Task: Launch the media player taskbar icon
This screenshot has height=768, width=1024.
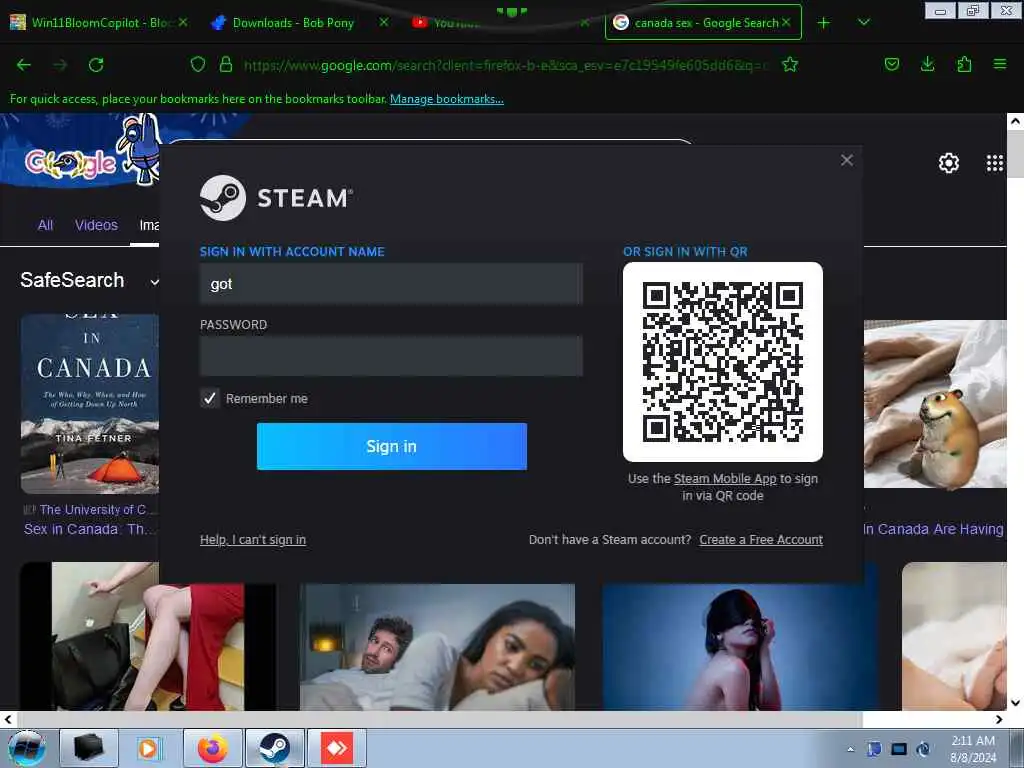Action: point(149,748)
